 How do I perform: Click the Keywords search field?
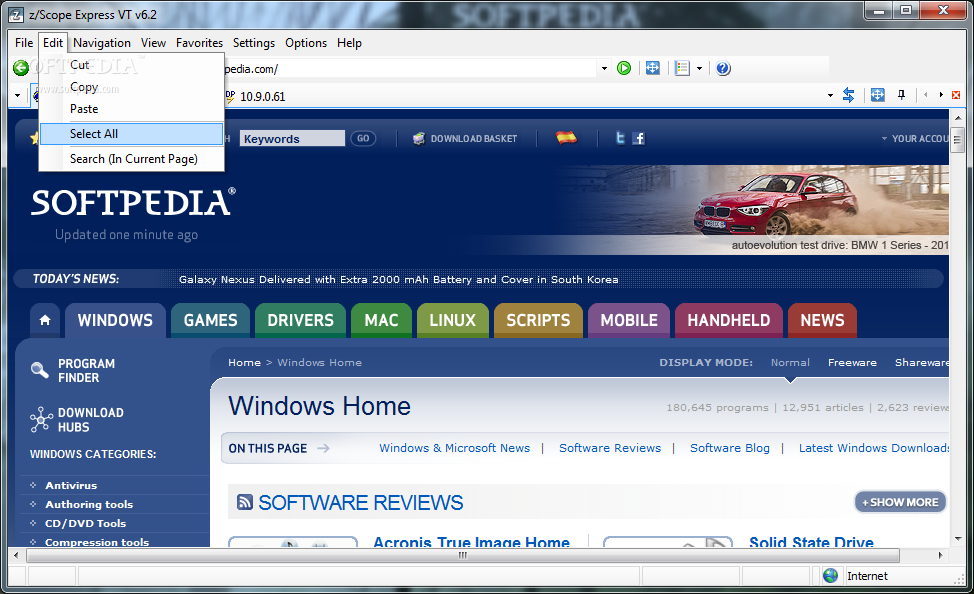292,139
